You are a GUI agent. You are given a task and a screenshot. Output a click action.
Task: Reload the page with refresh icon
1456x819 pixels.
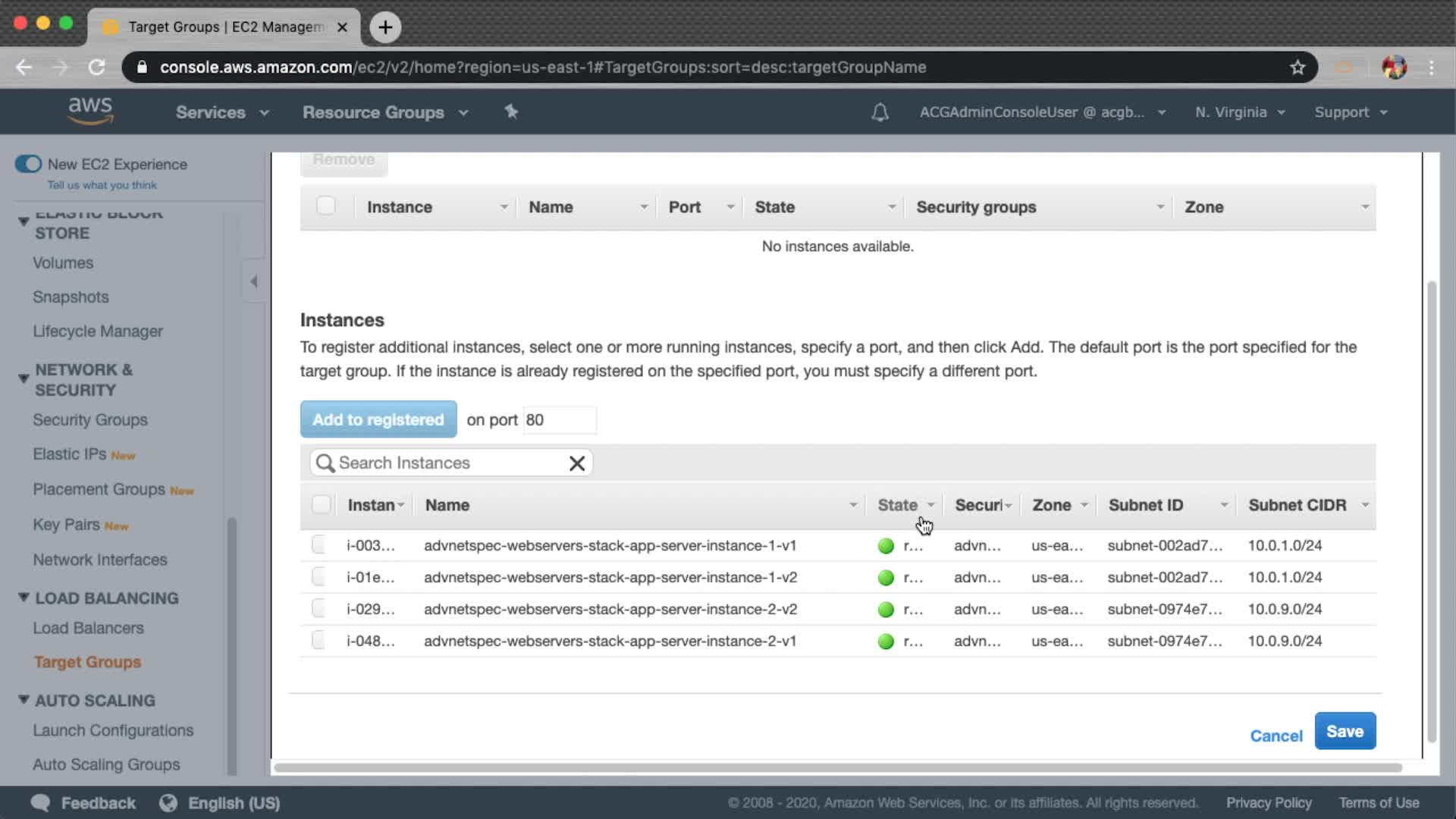click(96, 67)
